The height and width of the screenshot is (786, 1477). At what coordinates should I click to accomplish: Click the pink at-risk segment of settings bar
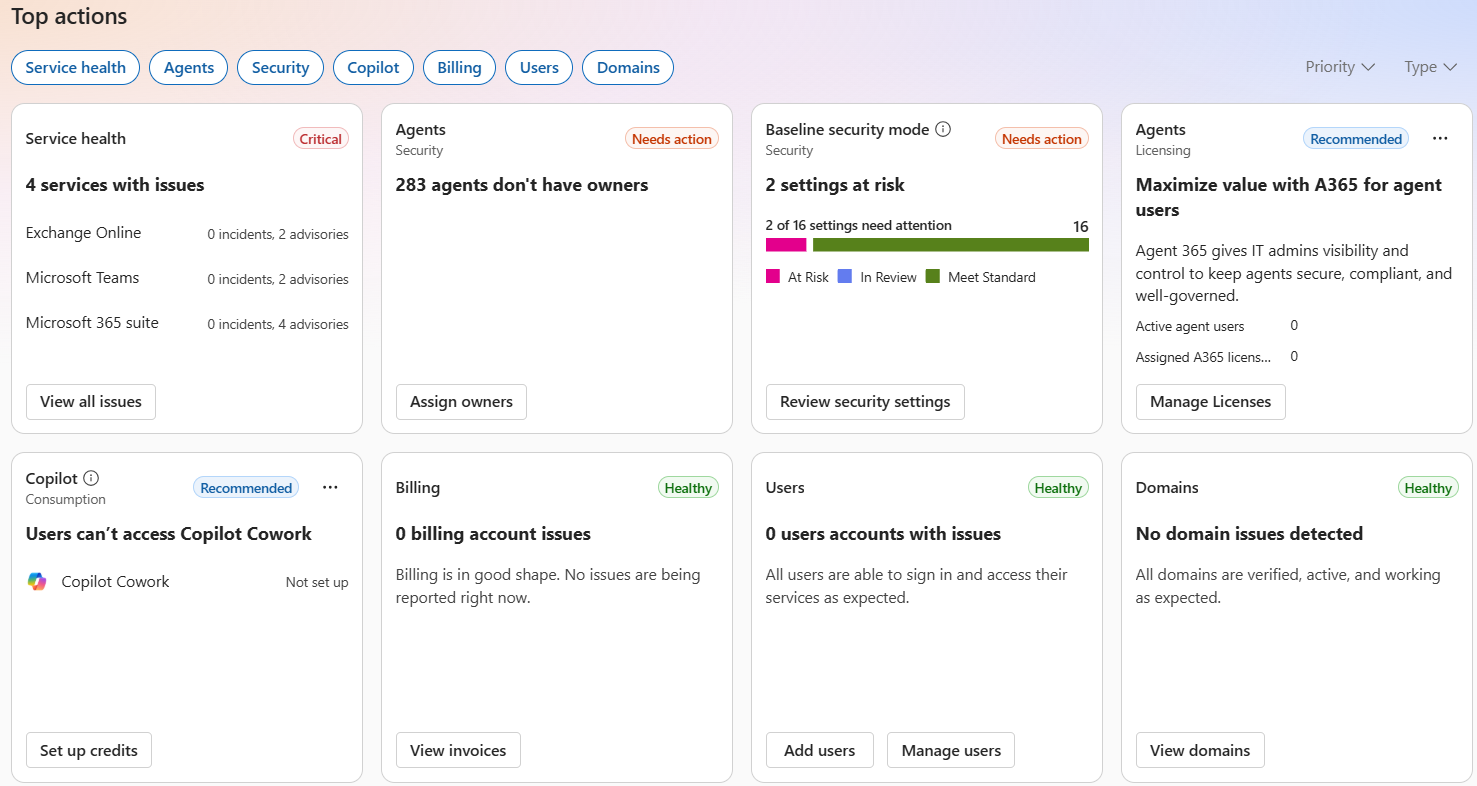click(x=786, y=245)
